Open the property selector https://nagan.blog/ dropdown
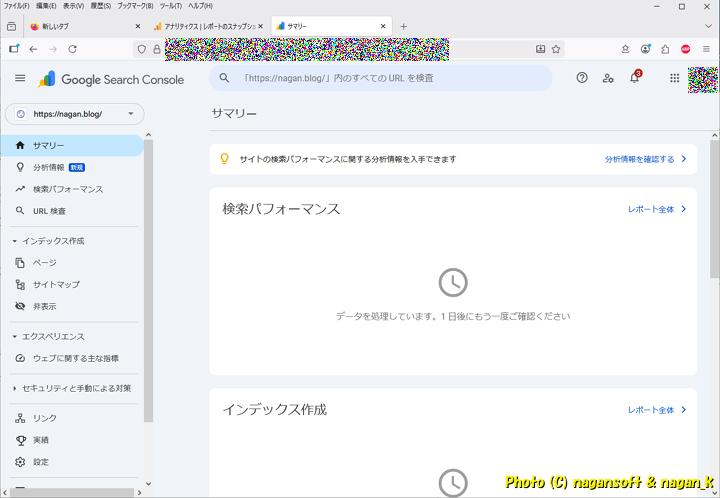This screenshot has width=720, height=498. [x=74, y=114]
